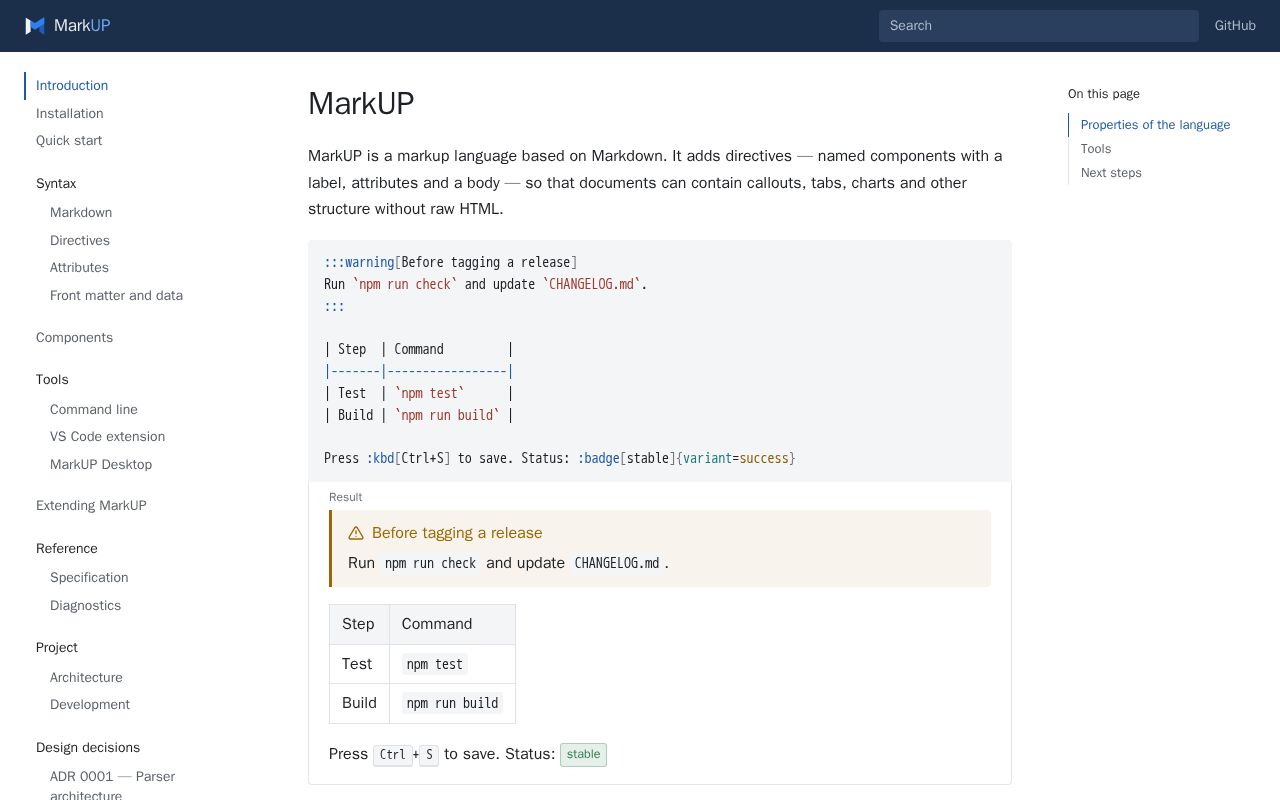Go to Extending MarkUP
This screenshot has height=800, width=1280.
[x=91, y=506]
